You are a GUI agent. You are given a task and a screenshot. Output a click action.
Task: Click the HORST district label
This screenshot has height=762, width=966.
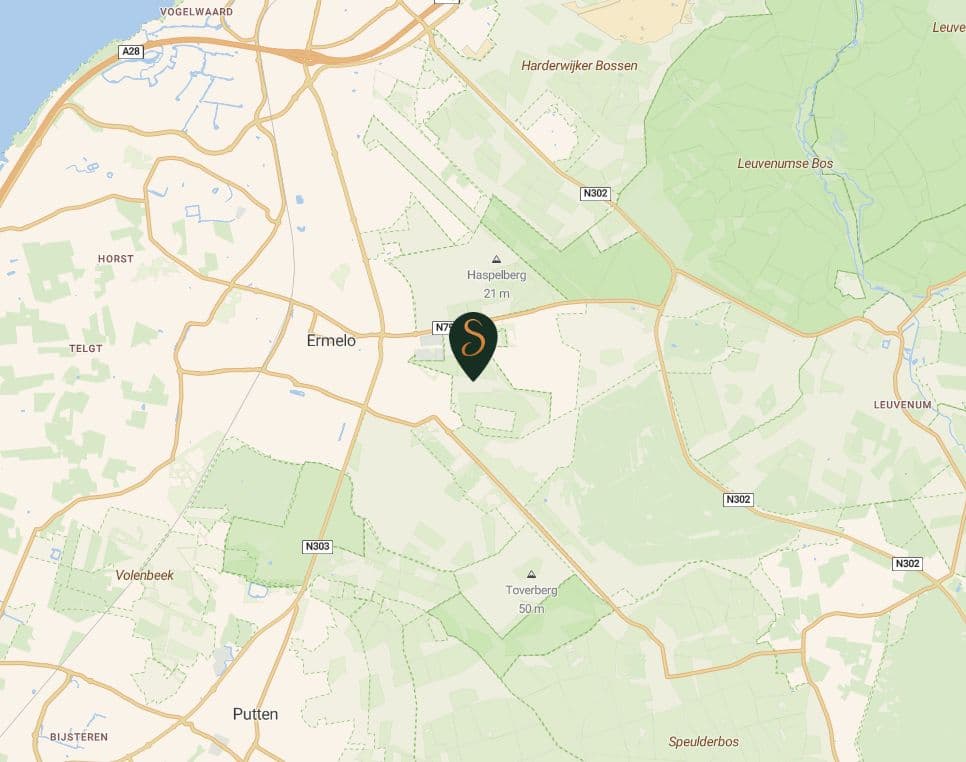click(116, 259)
